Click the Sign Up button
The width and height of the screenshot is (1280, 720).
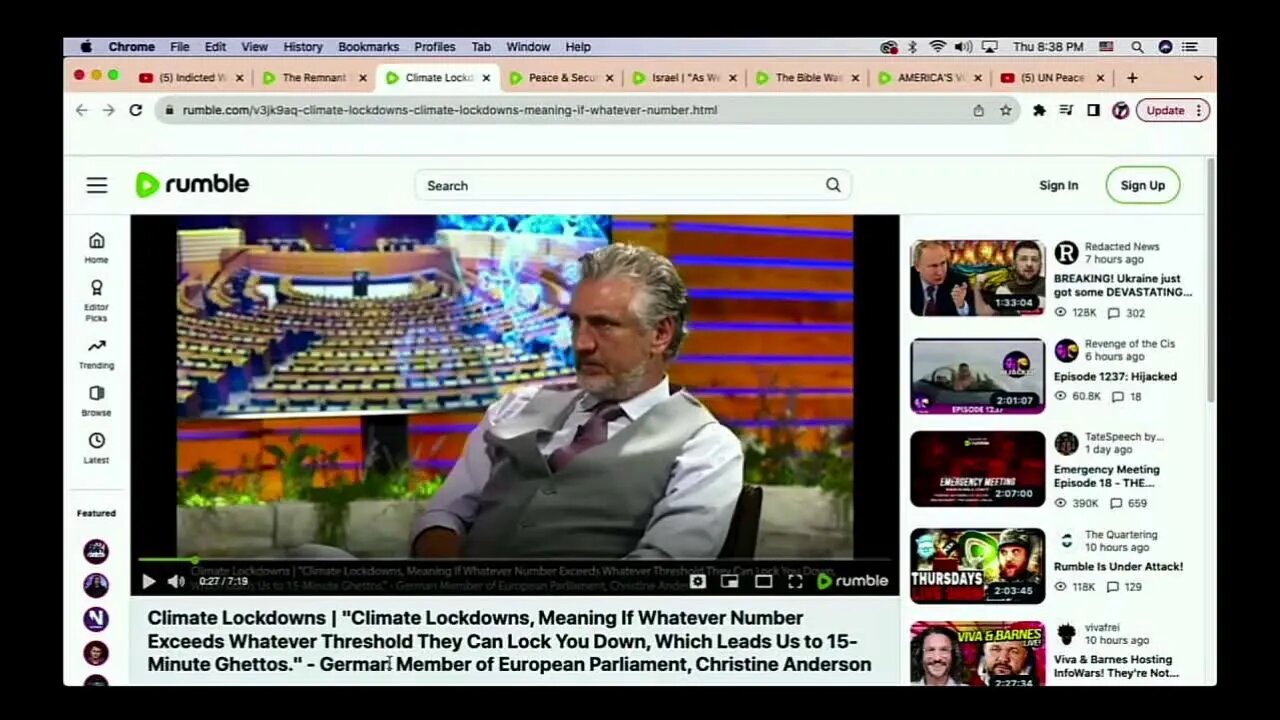tap(1142, 185)
